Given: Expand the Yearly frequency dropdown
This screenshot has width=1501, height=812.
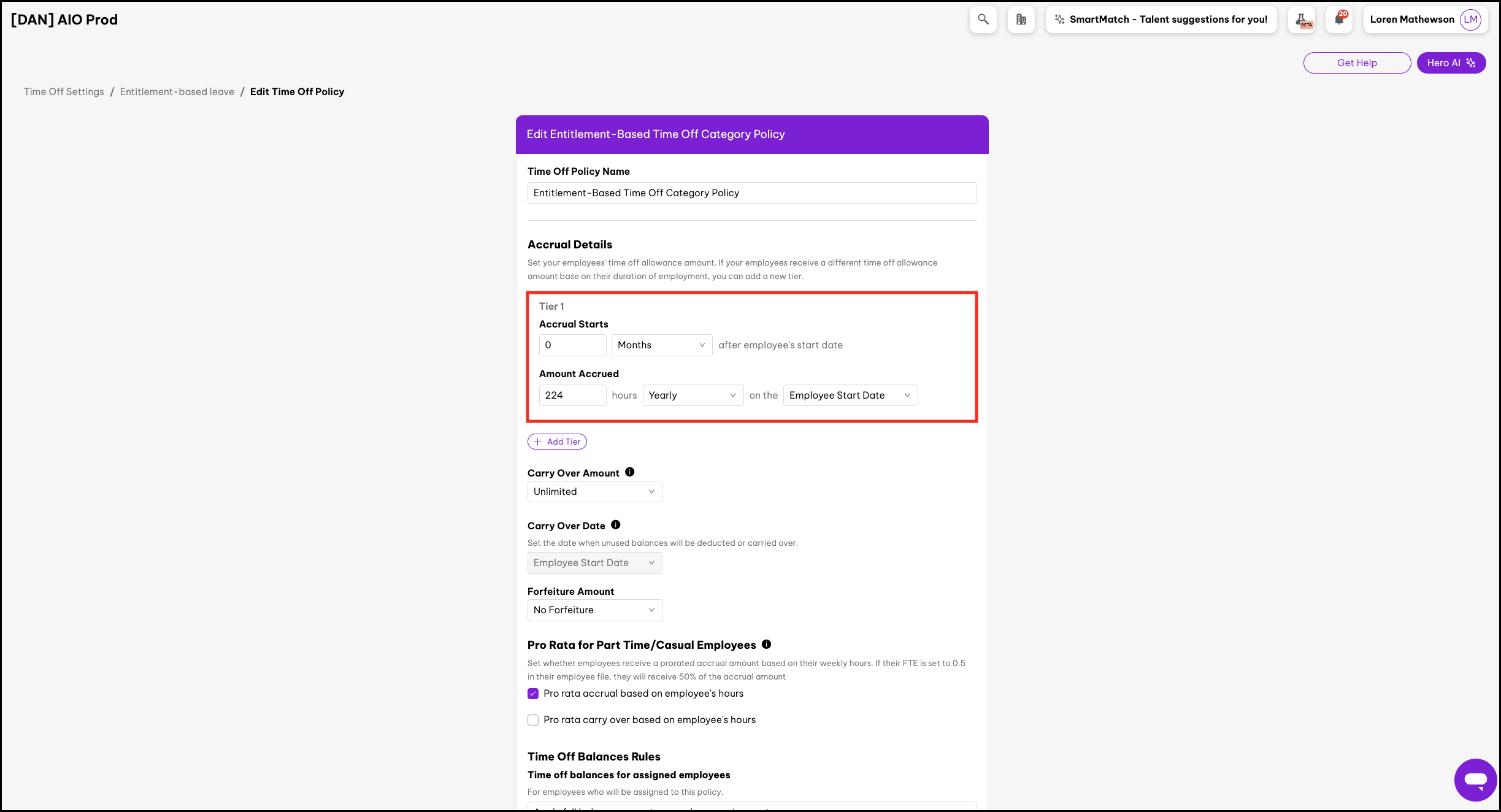Looking at the screenshot, I should pyautogui.click(x=693, y=396).
